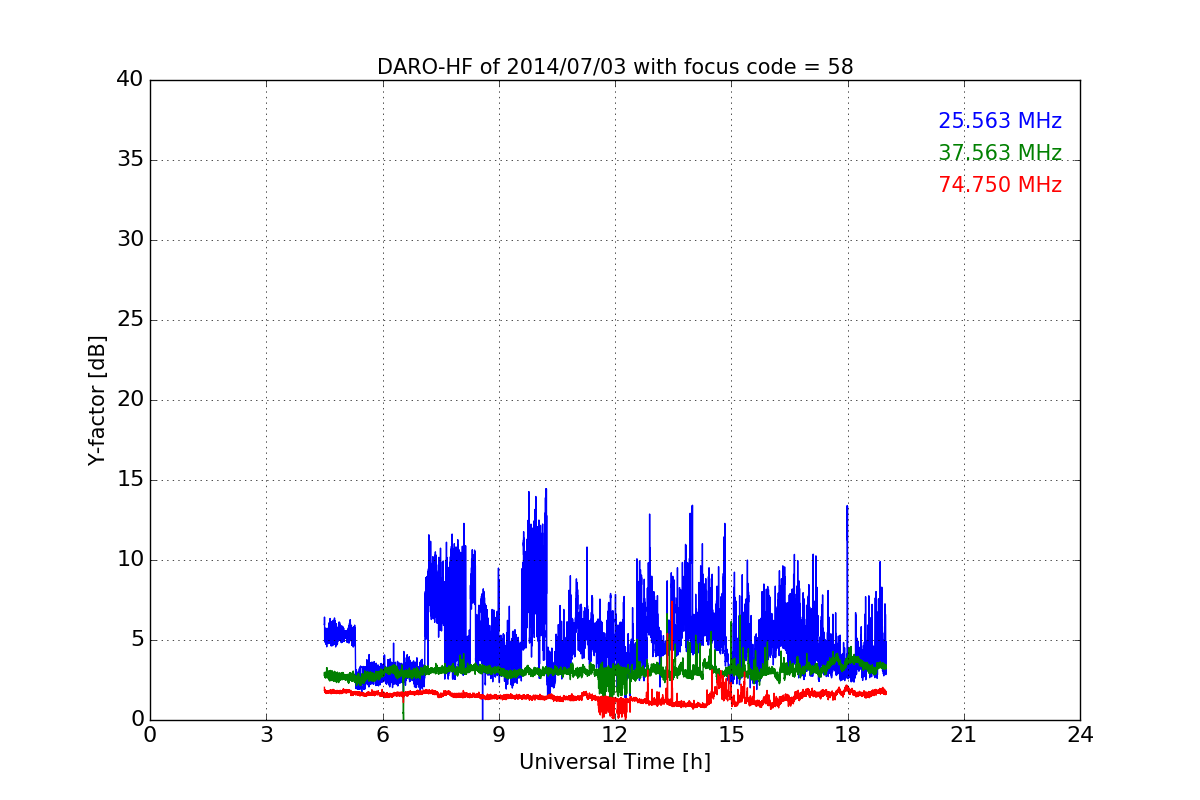Click the y-axis tick label '25'
The height and width of the screenshot is (800, 1200).
130,320
